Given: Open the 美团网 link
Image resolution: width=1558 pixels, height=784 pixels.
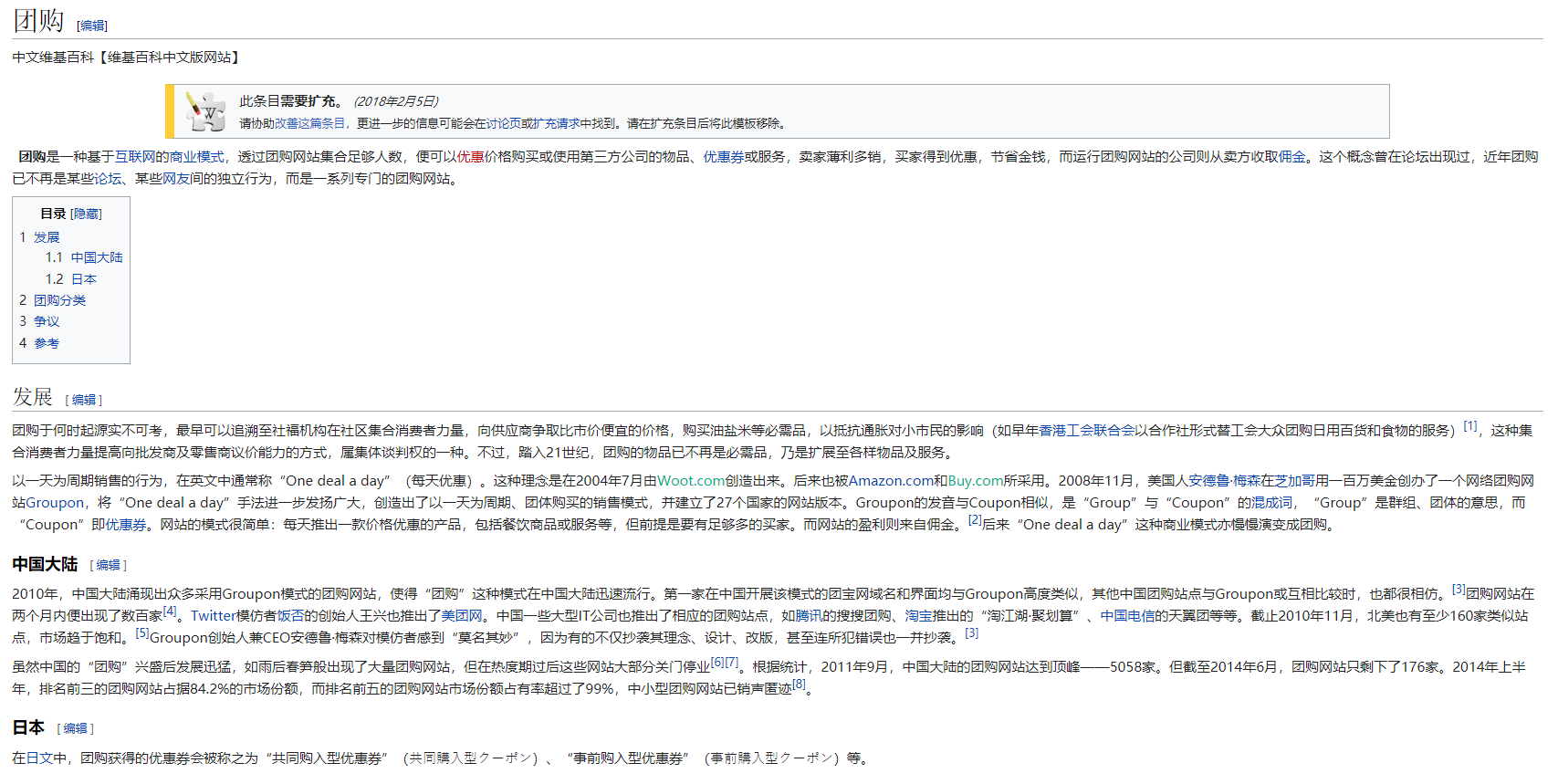Looking at the screenshot, I should 462,616.
